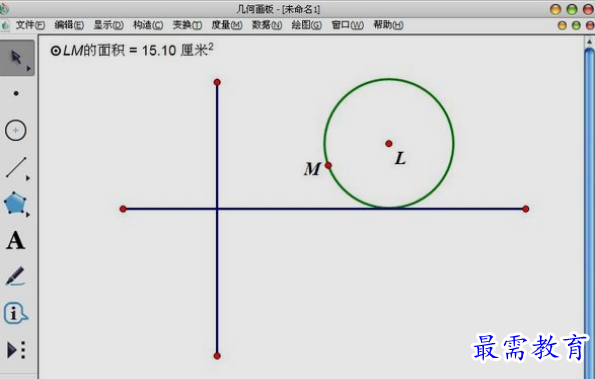Open the 窗口 menu

click(x=347, y=25)
